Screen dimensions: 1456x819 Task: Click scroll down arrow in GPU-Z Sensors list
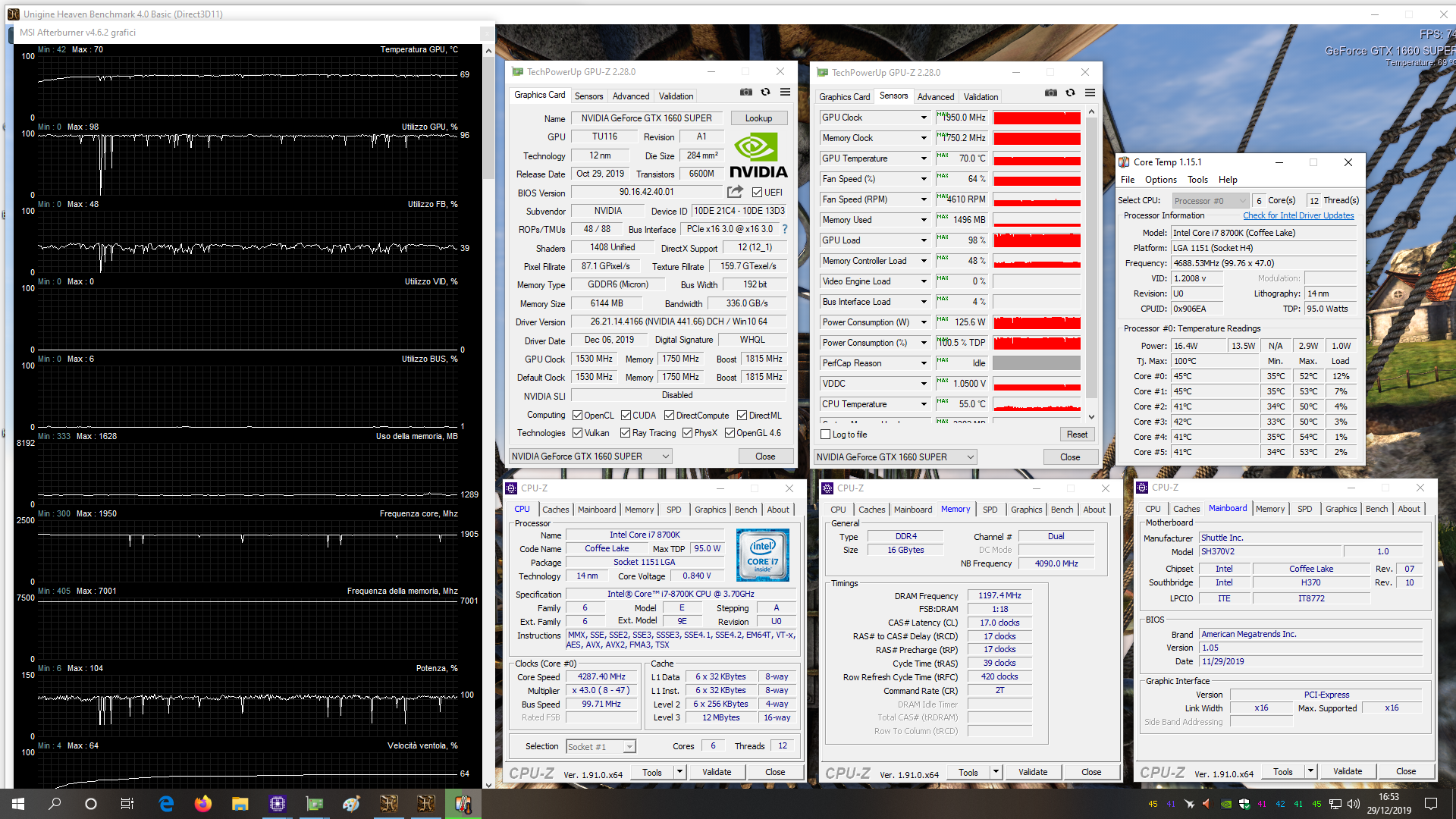coord(1091,416)
